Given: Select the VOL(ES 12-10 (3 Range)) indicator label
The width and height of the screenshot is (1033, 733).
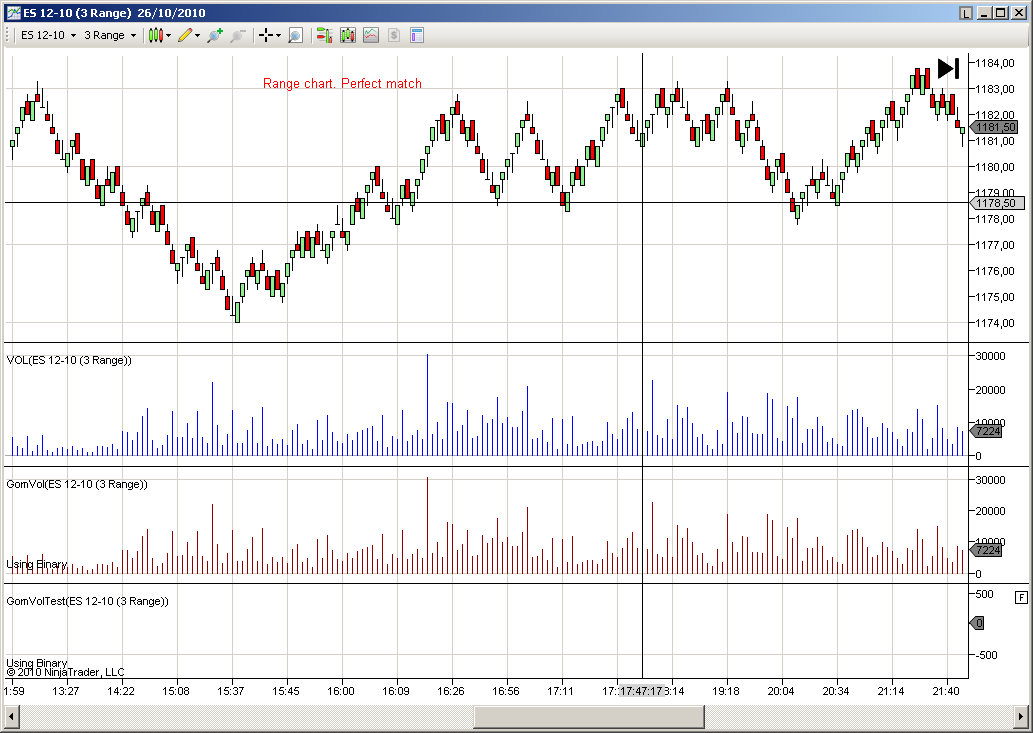Looking at the screenshot, I should [x=69, y=360].
